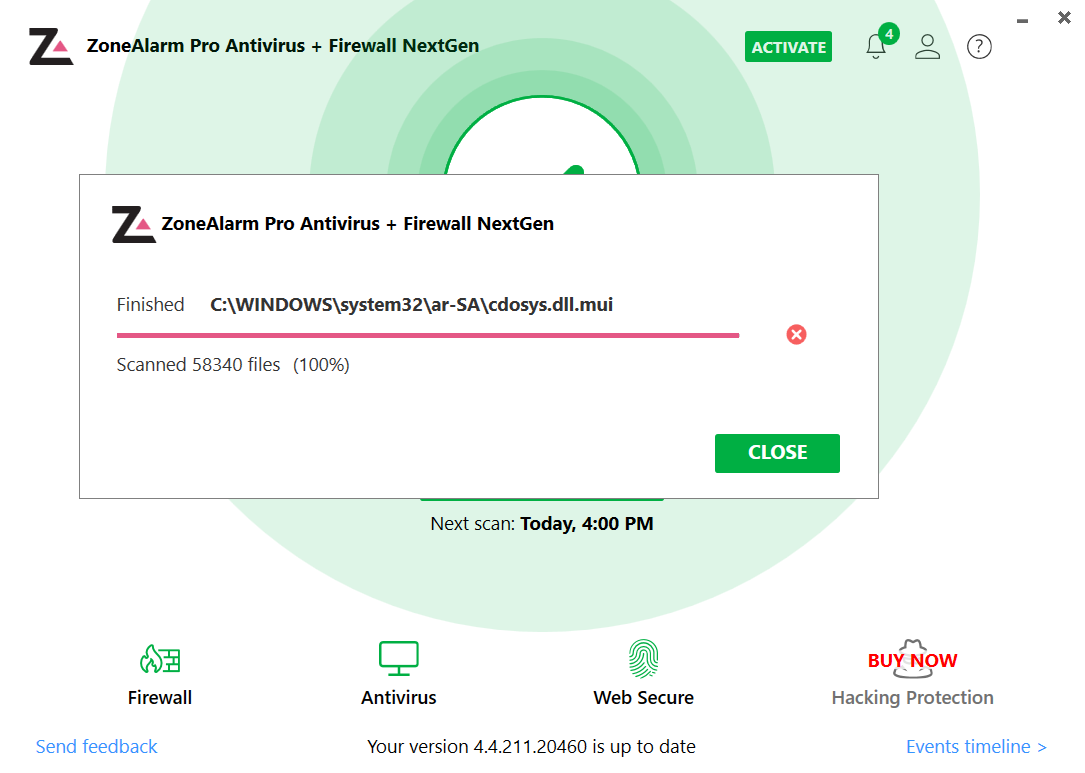Open Web Secure fingerprint icon
Screen dimensions: 1085x773
coord(643,659)
